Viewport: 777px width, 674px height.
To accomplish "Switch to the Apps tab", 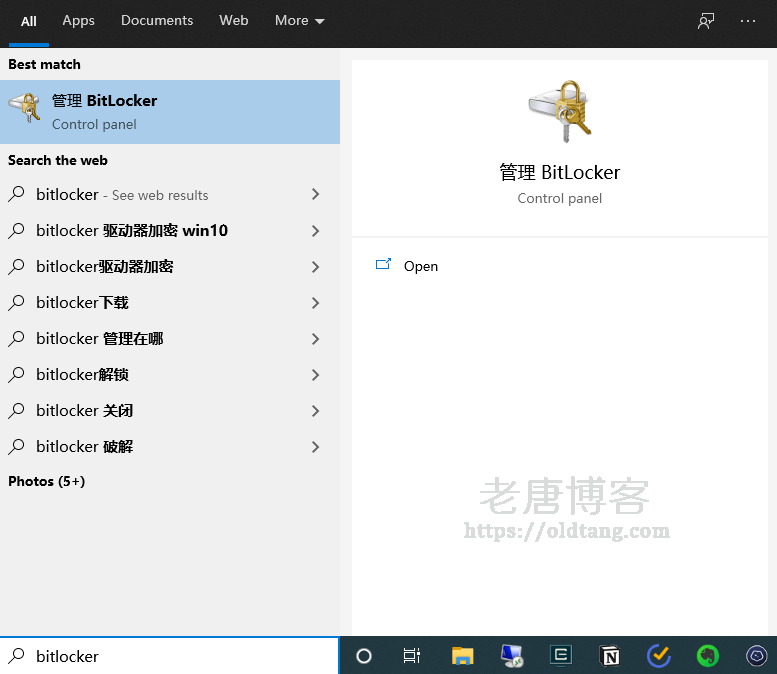I will pyautogui.click(x=78, y=21).
